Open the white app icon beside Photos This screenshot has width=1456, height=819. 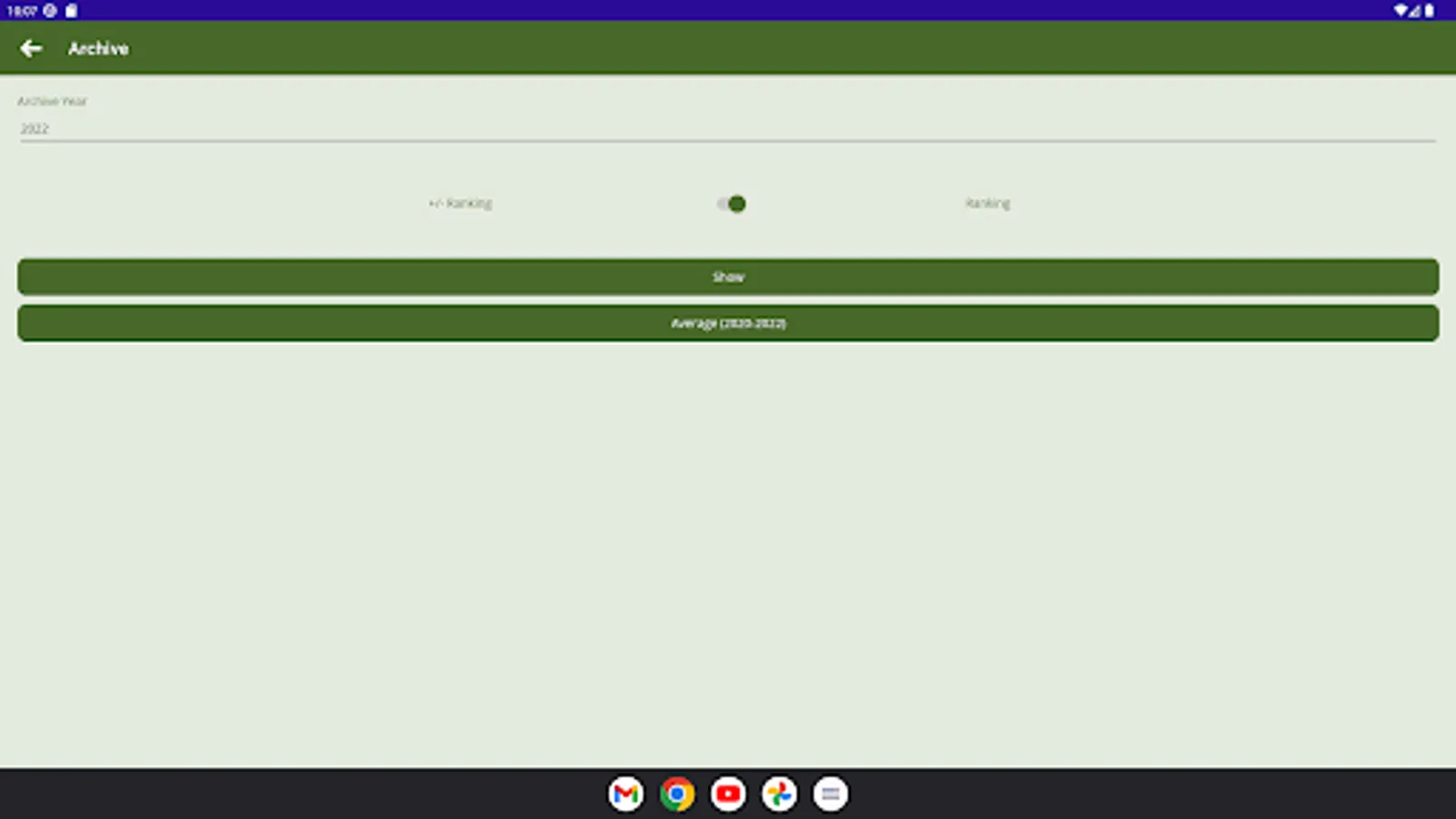830,794
